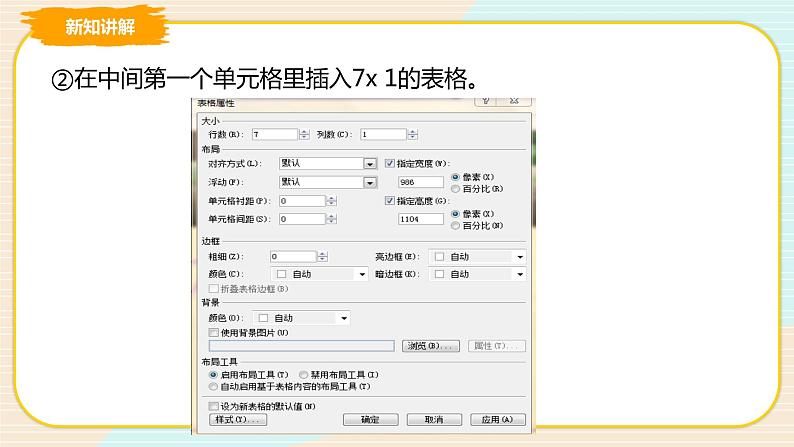Click the Style (样式) button
The image size is (794, 447).
238,420
